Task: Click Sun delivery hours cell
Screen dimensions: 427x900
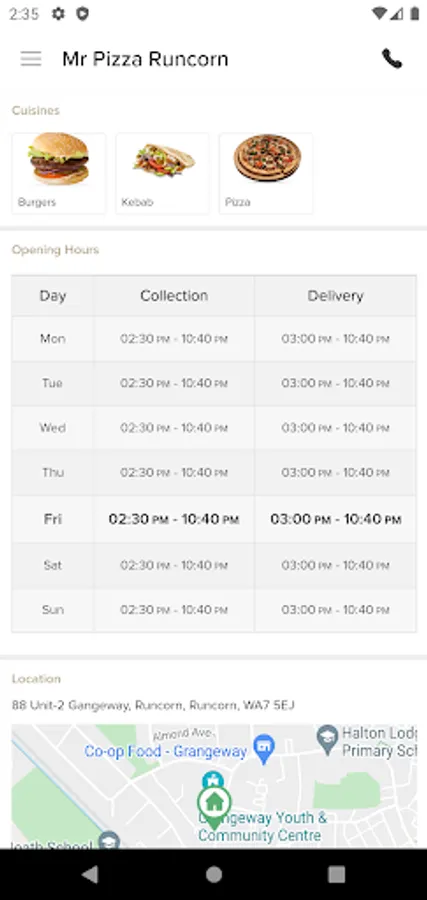Action: 335,610
